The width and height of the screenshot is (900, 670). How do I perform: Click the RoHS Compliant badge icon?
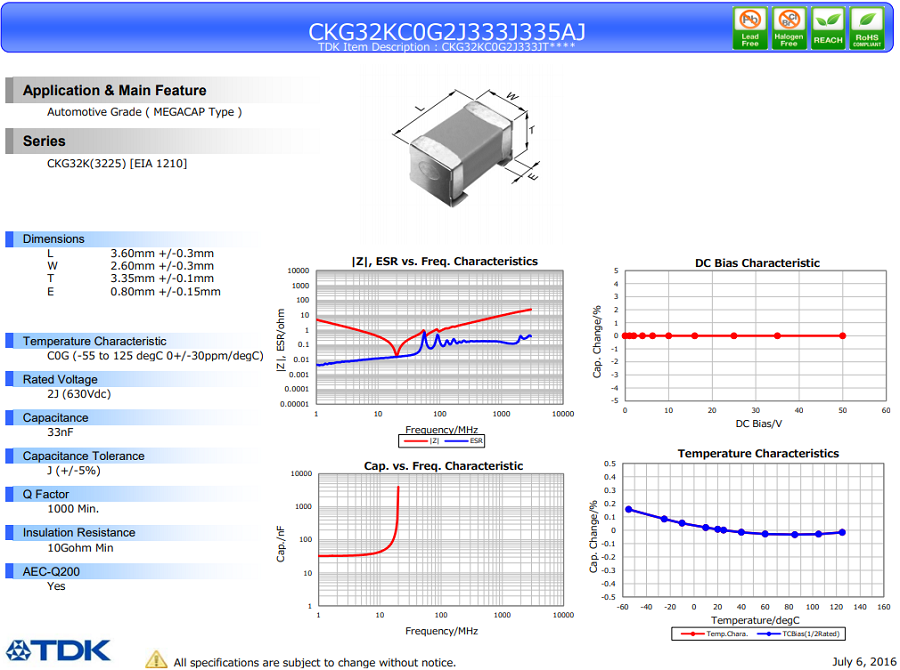click(867, 28)
